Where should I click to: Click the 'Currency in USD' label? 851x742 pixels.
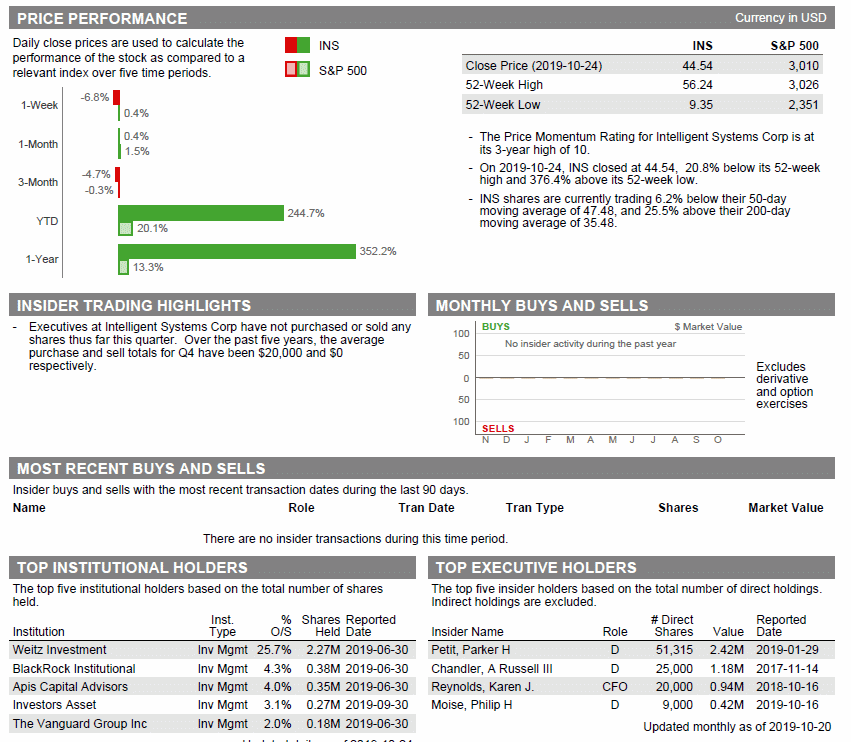coord(780,18)
